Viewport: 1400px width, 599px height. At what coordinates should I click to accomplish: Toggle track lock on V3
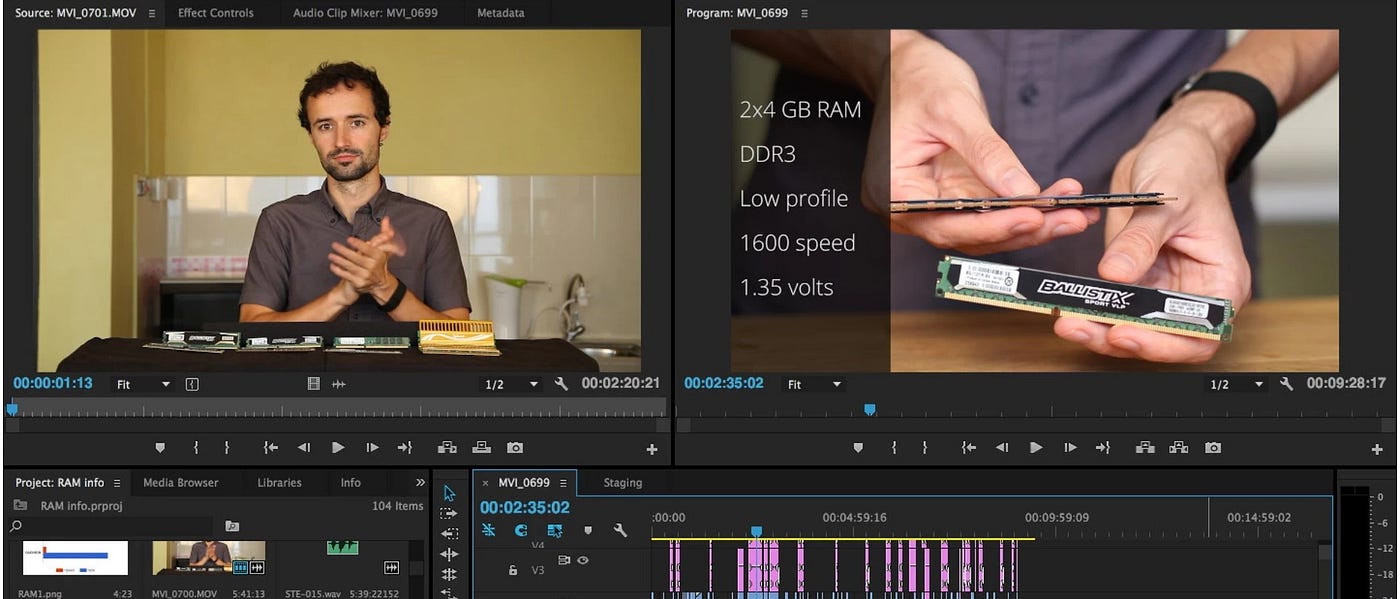(513, 570)
